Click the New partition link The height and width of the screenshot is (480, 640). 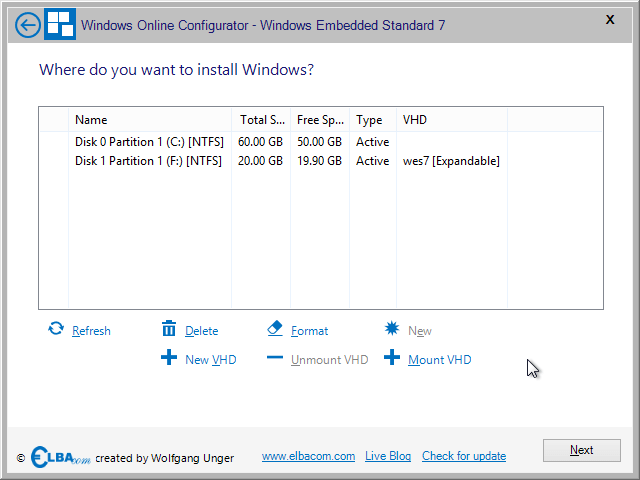coord(420,331)
